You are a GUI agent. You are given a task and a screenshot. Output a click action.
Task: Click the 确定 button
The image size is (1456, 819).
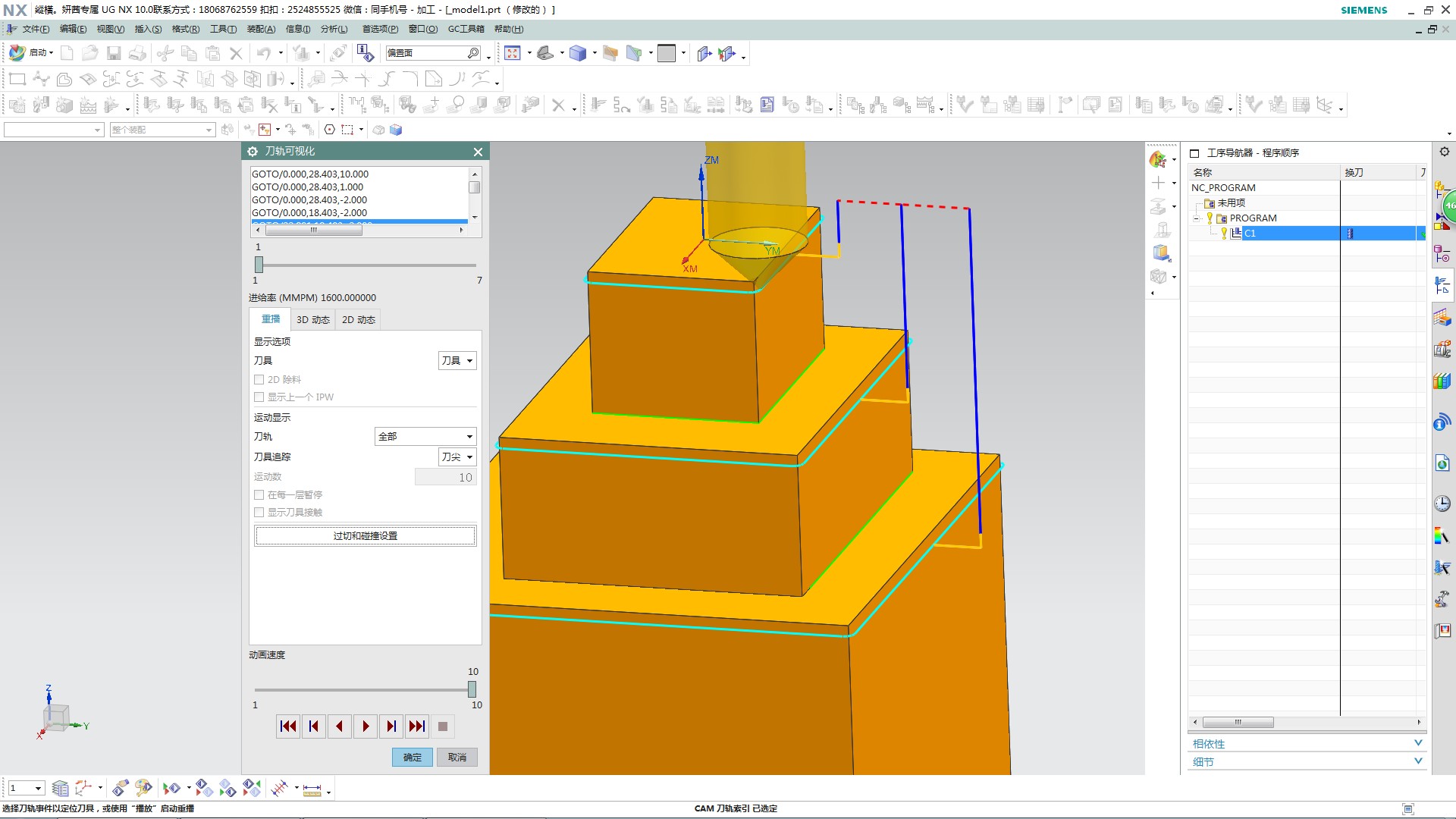tap(412, 757)
